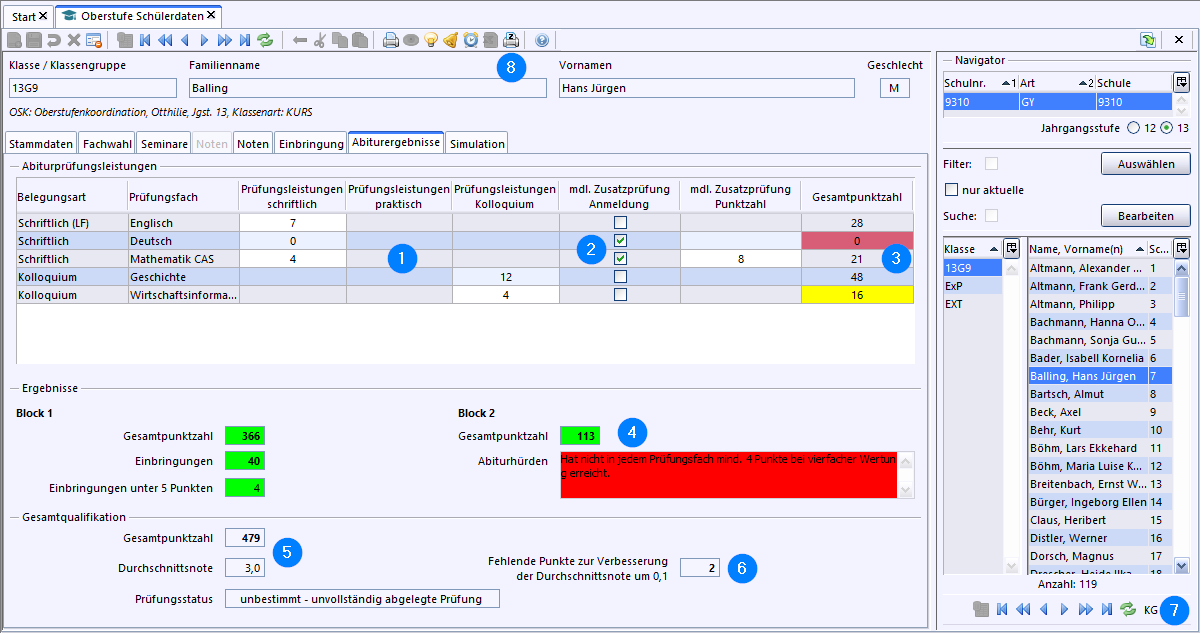Click the green arrow icon at top right

[1148, 40]
